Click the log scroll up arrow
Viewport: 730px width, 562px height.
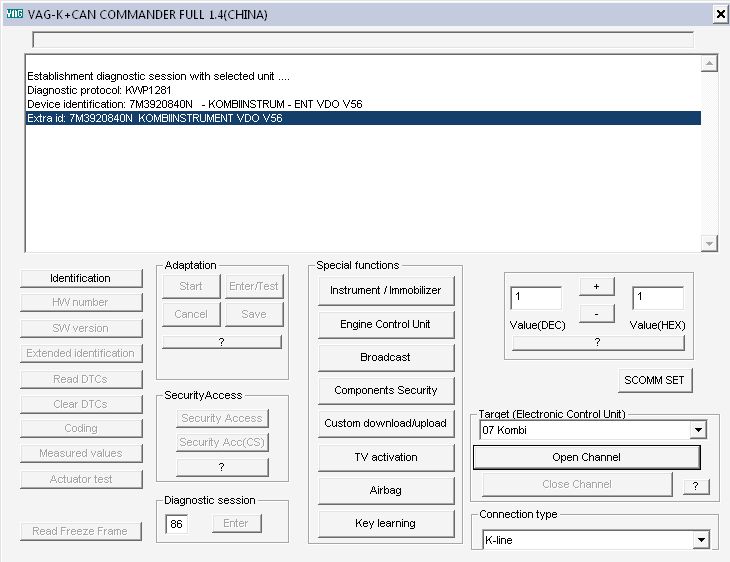pos(709,63)
